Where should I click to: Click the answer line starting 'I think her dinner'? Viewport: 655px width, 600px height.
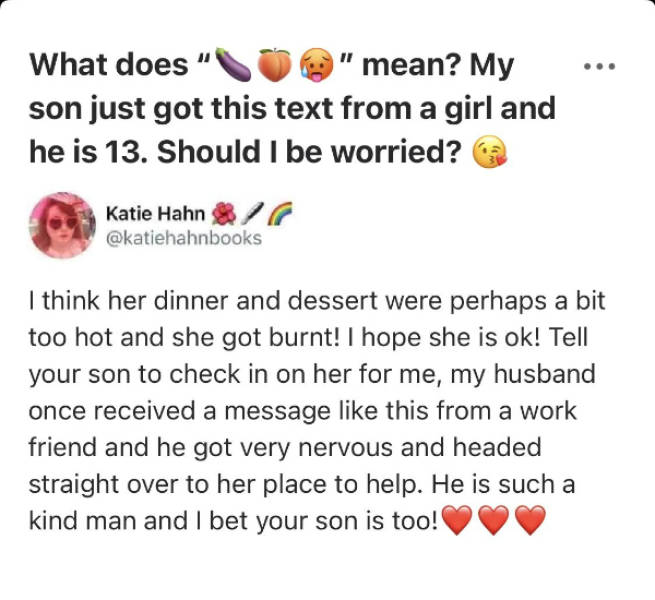[x=316, y=301]
